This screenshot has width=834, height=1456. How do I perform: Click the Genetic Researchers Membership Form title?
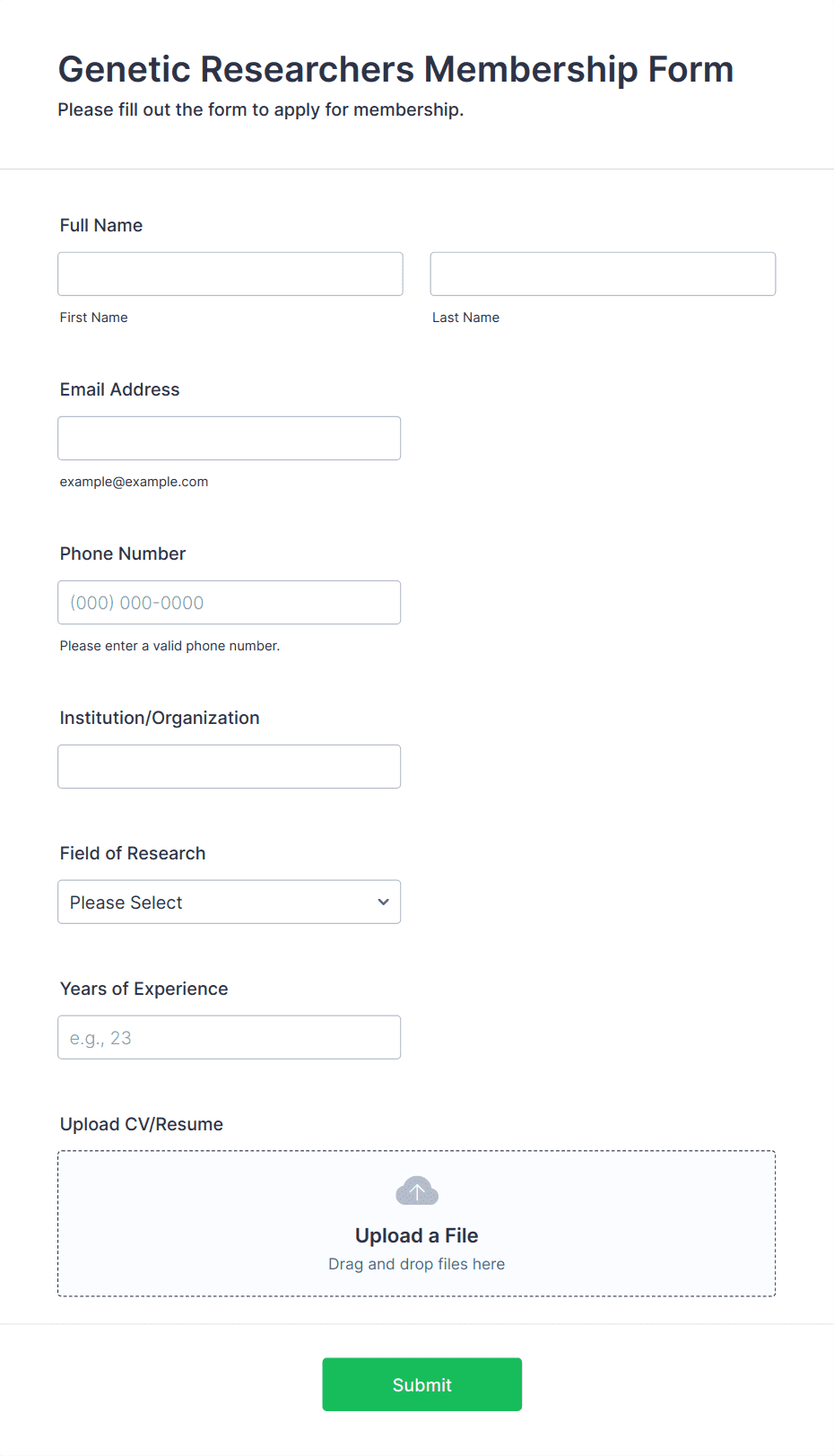[x=396, y=69]
